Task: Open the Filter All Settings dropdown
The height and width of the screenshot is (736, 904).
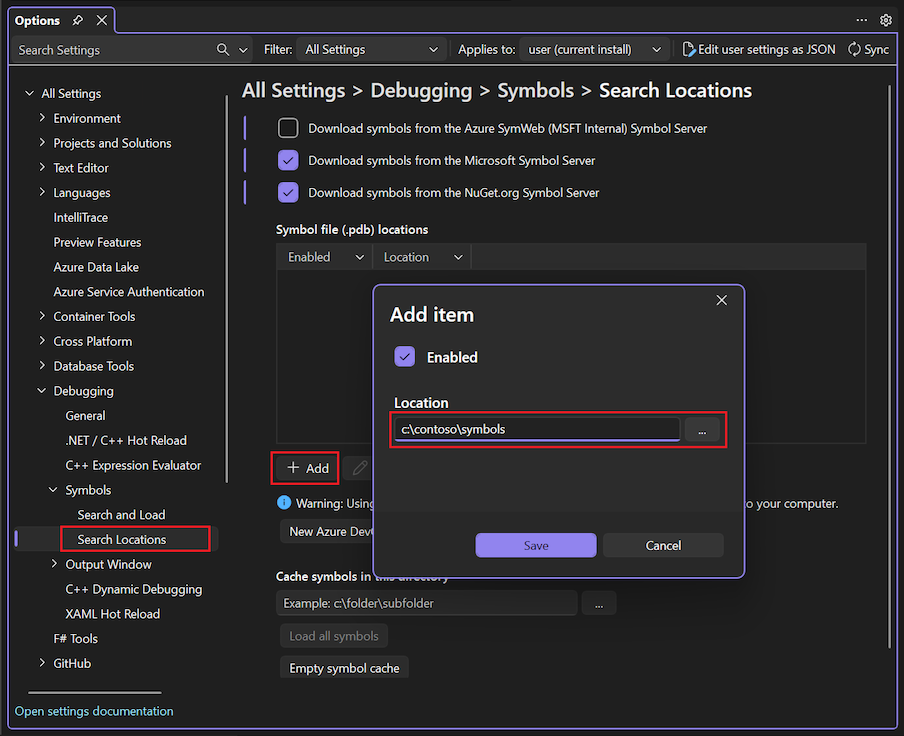Action: tap(371, 48)
